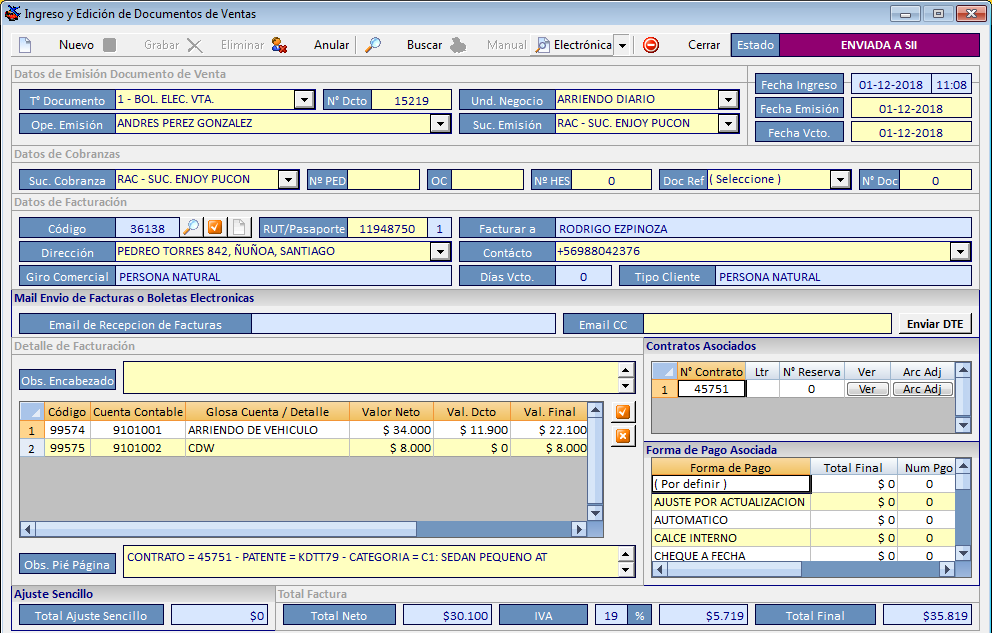This screenshot has width=992, height=633.
Task: Open dropdown arrow next to Electrónica
Action: click(621, 45)
